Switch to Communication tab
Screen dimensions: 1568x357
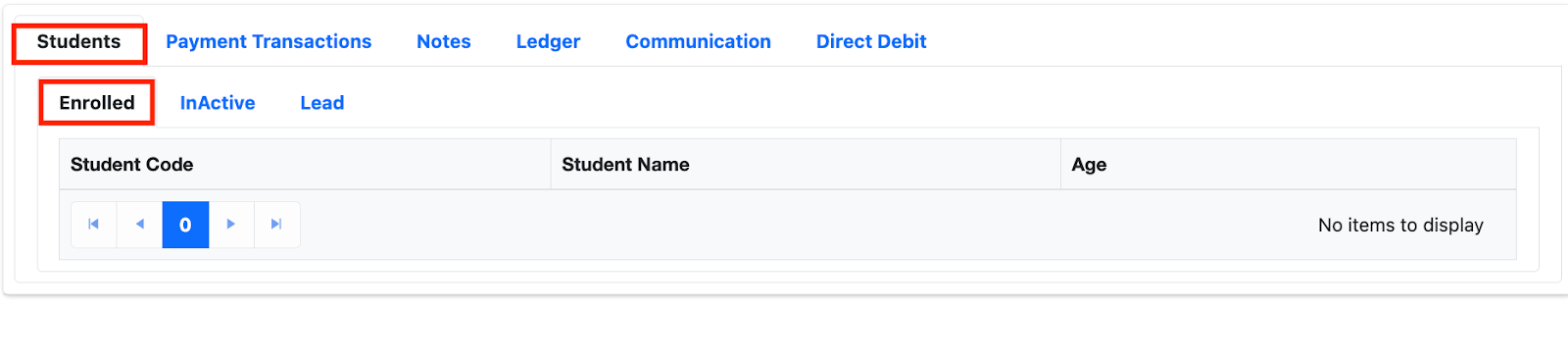699,42
